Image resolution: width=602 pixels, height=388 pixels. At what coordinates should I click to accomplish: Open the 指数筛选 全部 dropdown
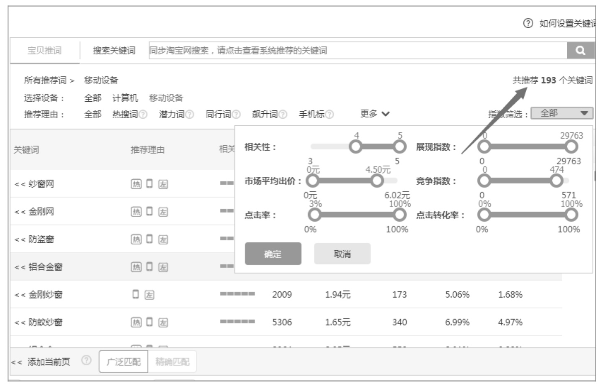[562, 113]
